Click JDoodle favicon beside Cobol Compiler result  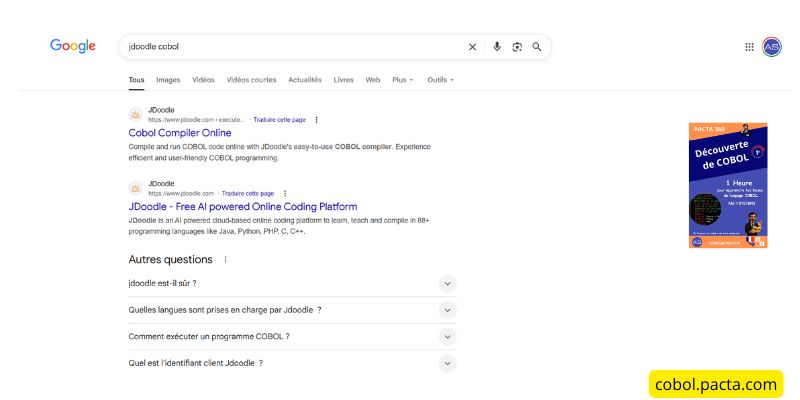[135, 115]
